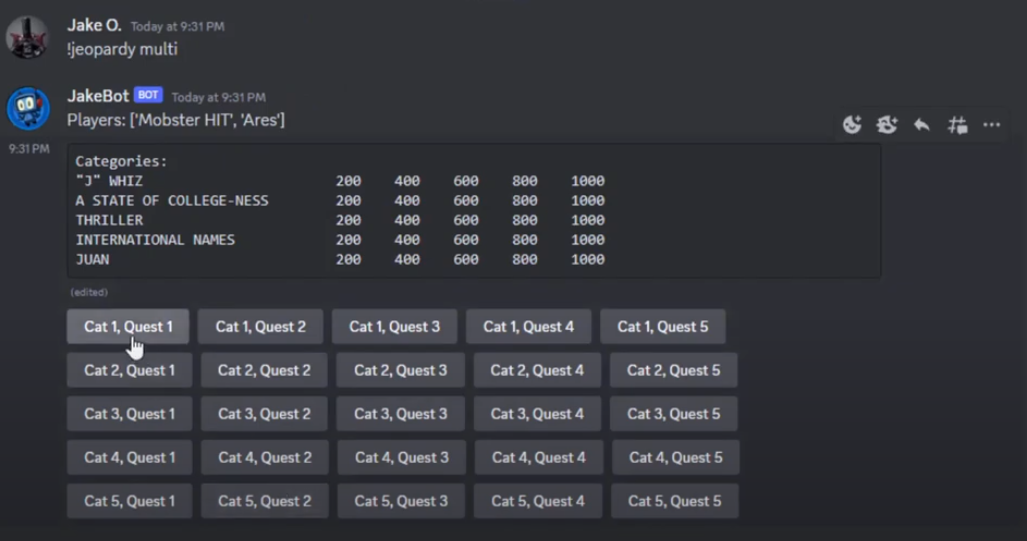
Task: Click the Cat 3, Quest 4 button
Action: coord(537,414)
